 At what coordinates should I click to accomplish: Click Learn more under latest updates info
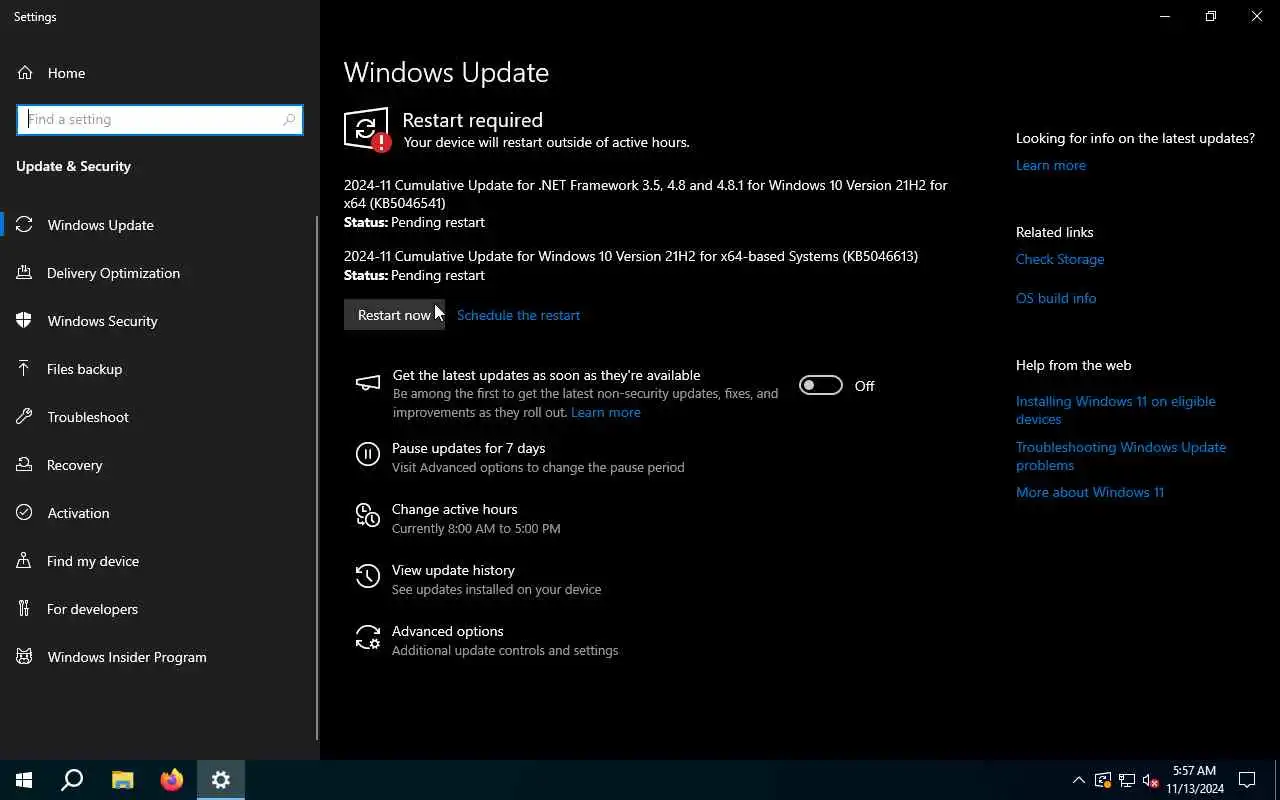click(1050, 165)
